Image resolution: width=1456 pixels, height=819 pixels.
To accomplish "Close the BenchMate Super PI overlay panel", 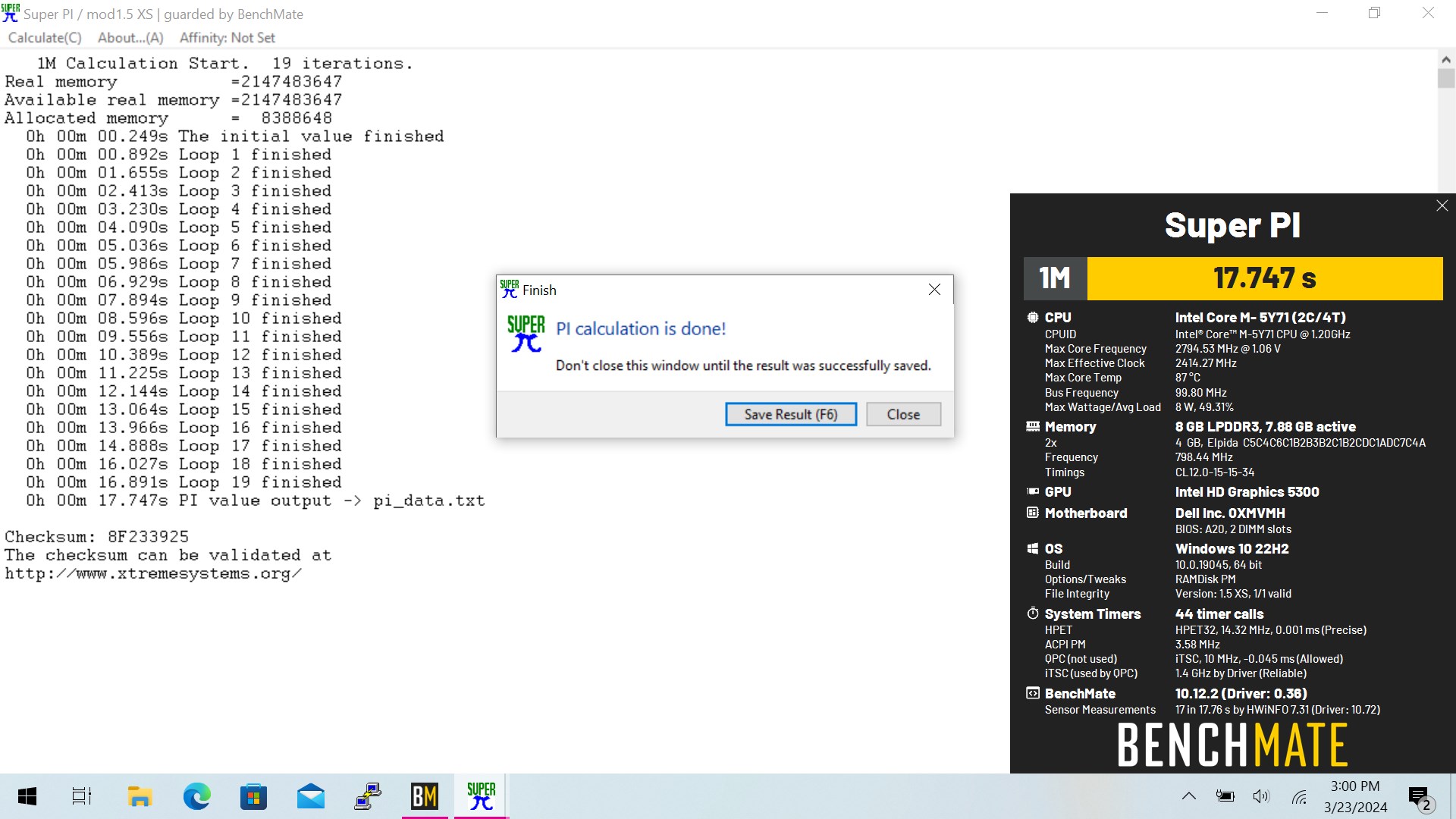I will coord(1442,206).
